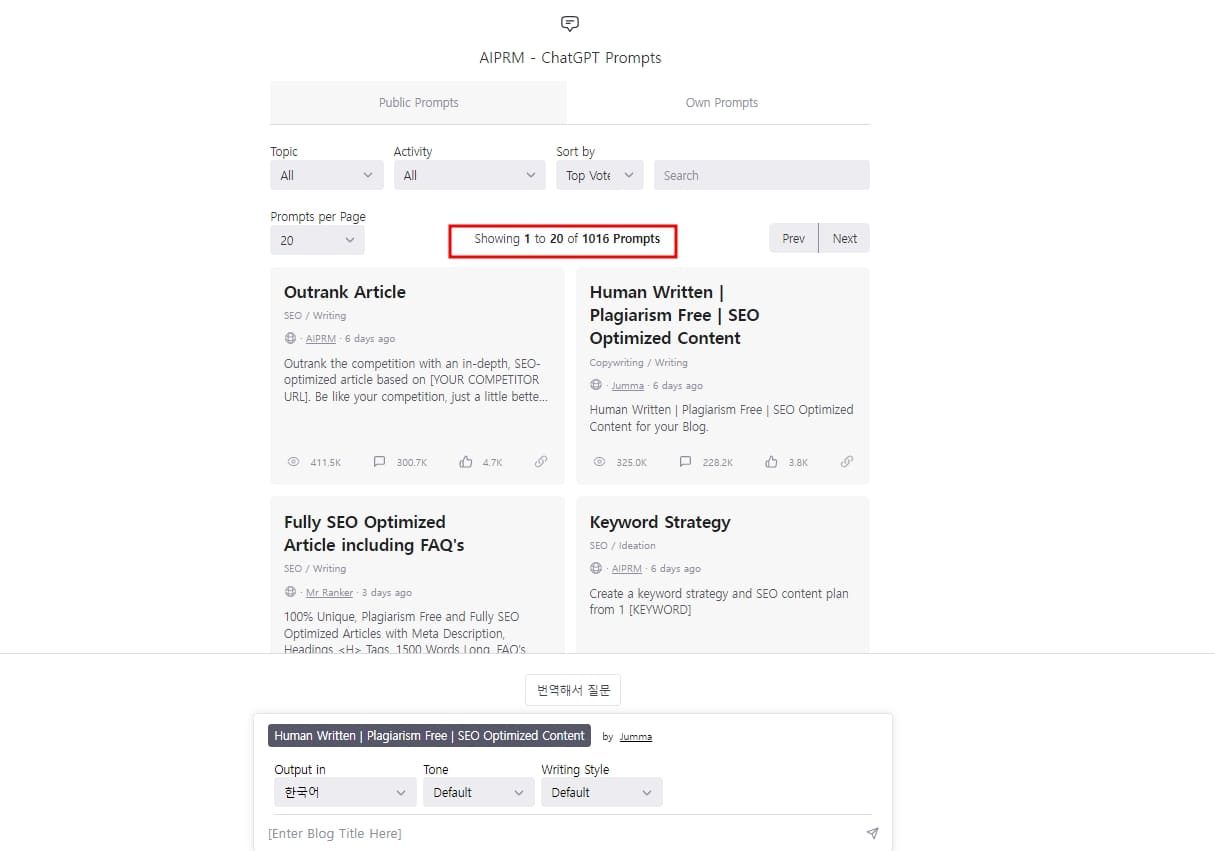Change the Output in language dropdown
Screen dimensions: 1215x851
point(344,792)
